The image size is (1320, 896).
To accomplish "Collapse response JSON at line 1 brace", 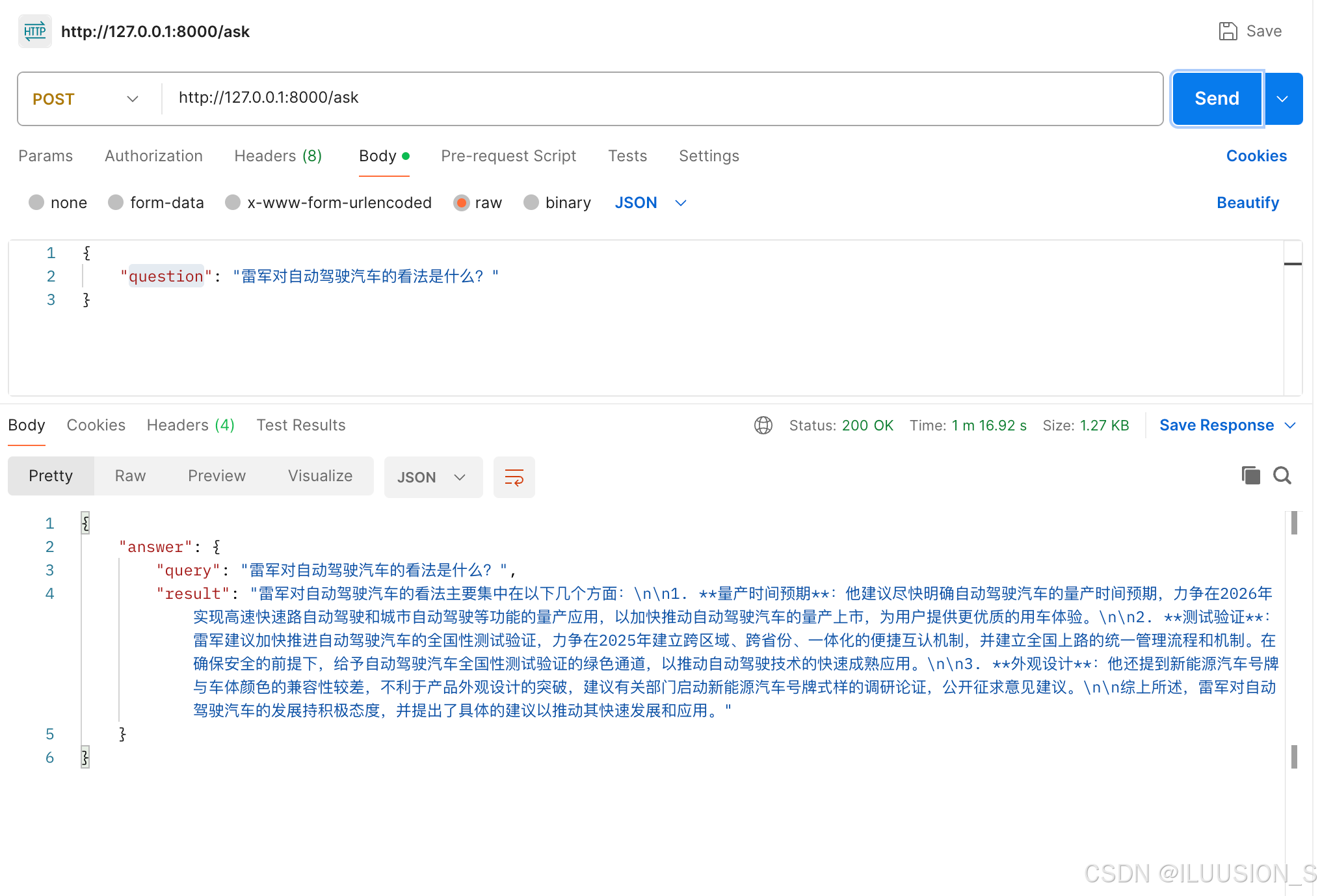I will click(x=85, y=523).
